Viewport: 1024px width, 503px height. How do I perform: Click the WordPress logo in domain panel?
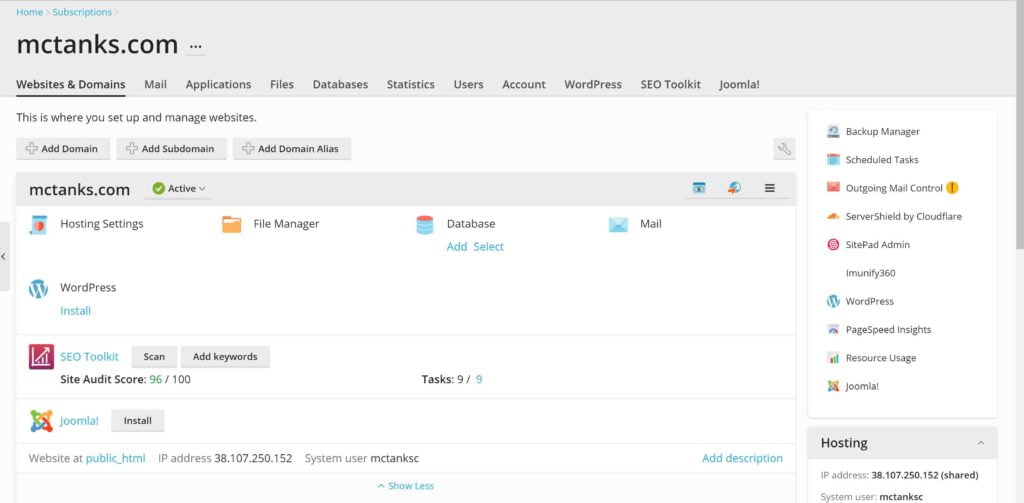click(39, 289)
